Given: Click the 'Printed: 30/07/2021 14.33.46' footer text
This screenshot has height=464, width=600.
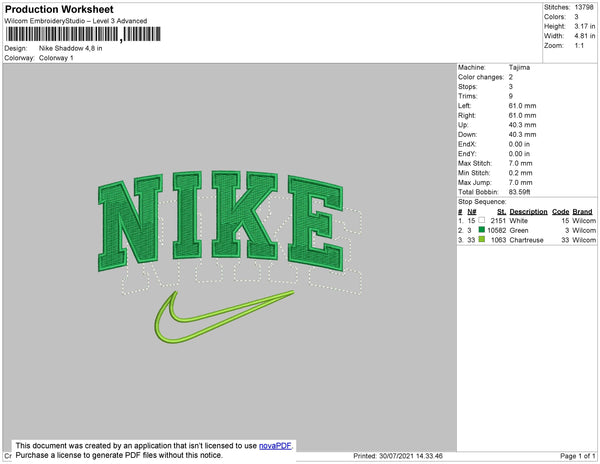Looking at the screenshot, I should tap(398, 456).
